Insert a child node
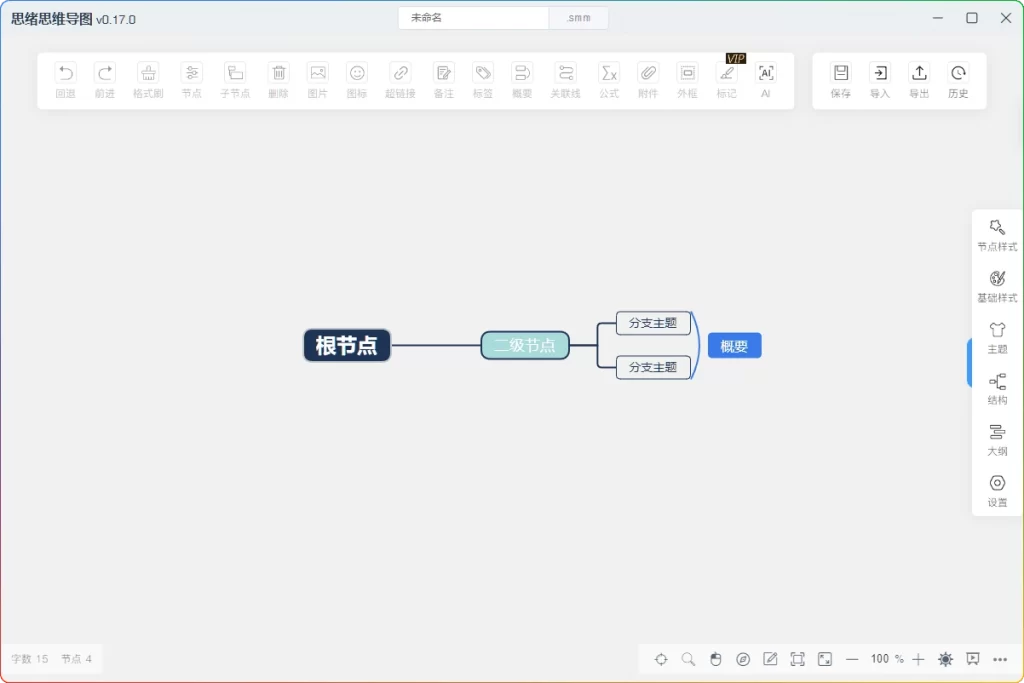The width and height of the screenshot is (1024, 683). [235, 80]
